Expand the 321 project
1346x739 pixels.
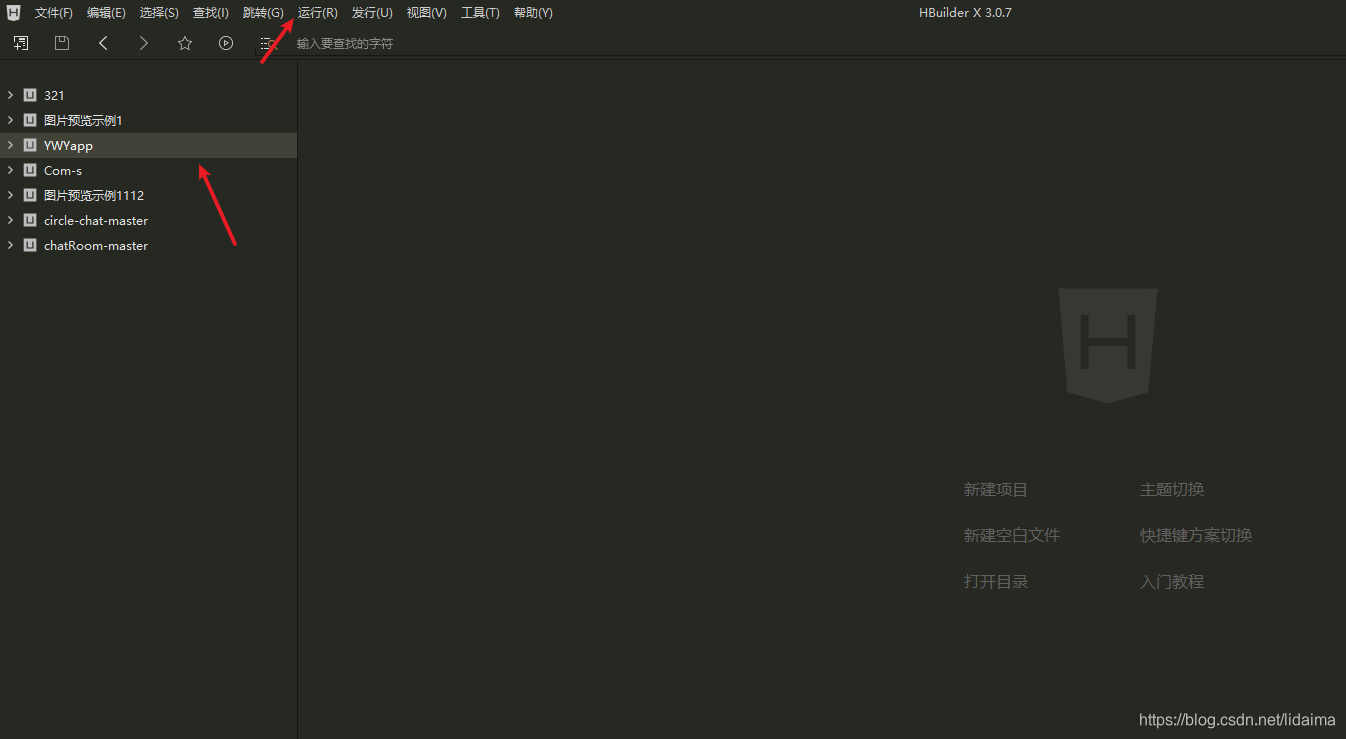click(10, 95)
